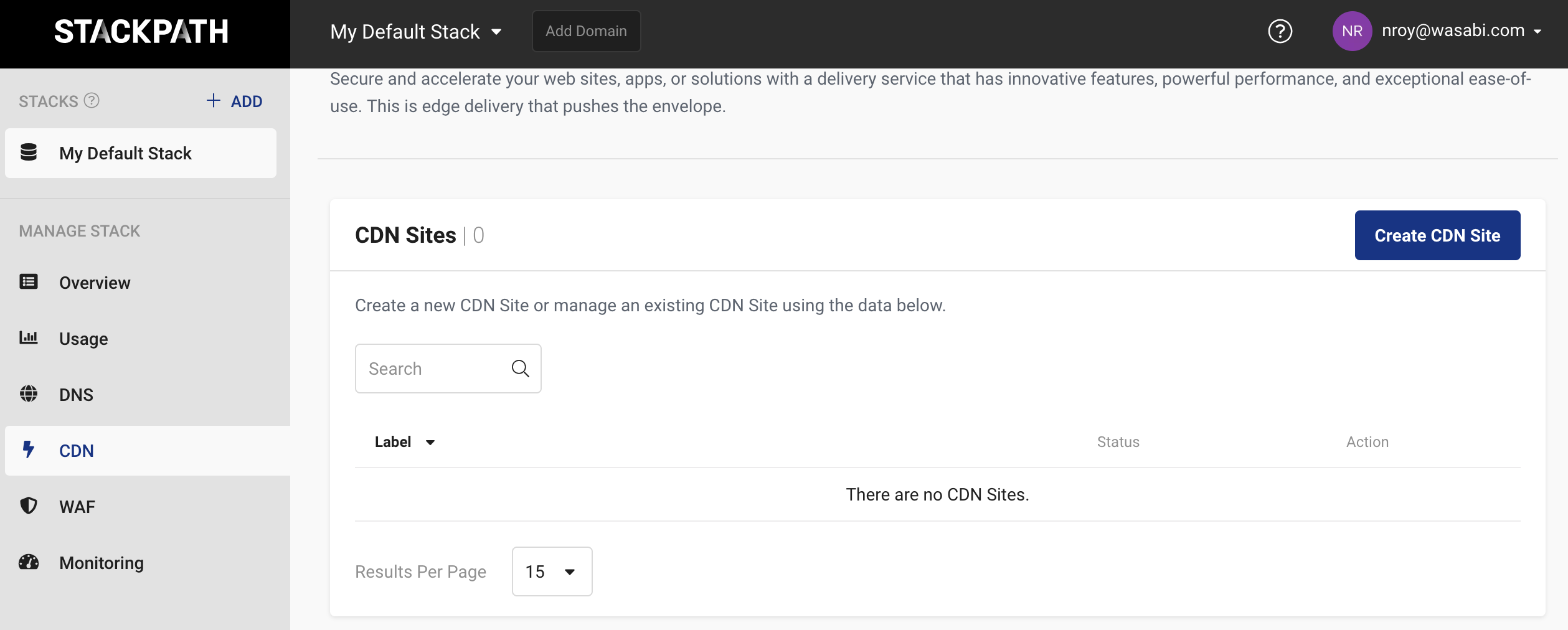Click the DNS globe icon
The image size is (1568, 630).
click(x=29, y=394)
